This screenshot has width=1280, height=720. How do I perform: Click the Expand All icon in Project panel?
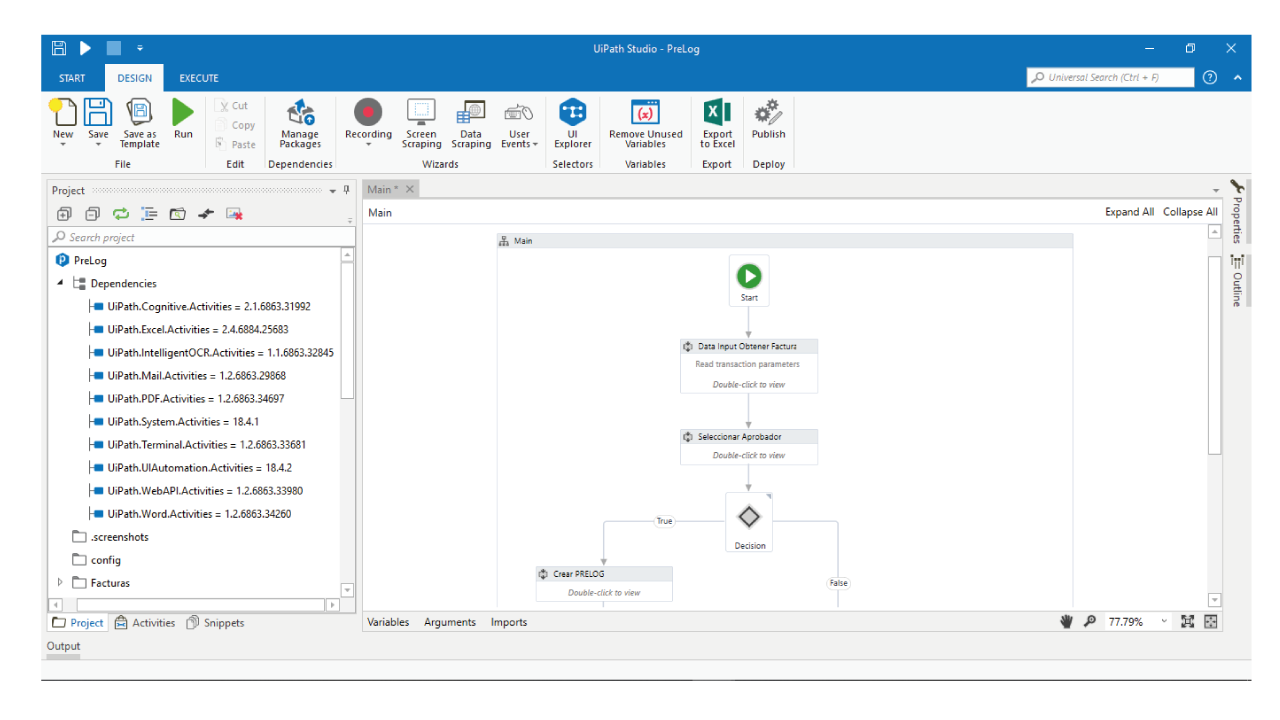tap(64, 213)
